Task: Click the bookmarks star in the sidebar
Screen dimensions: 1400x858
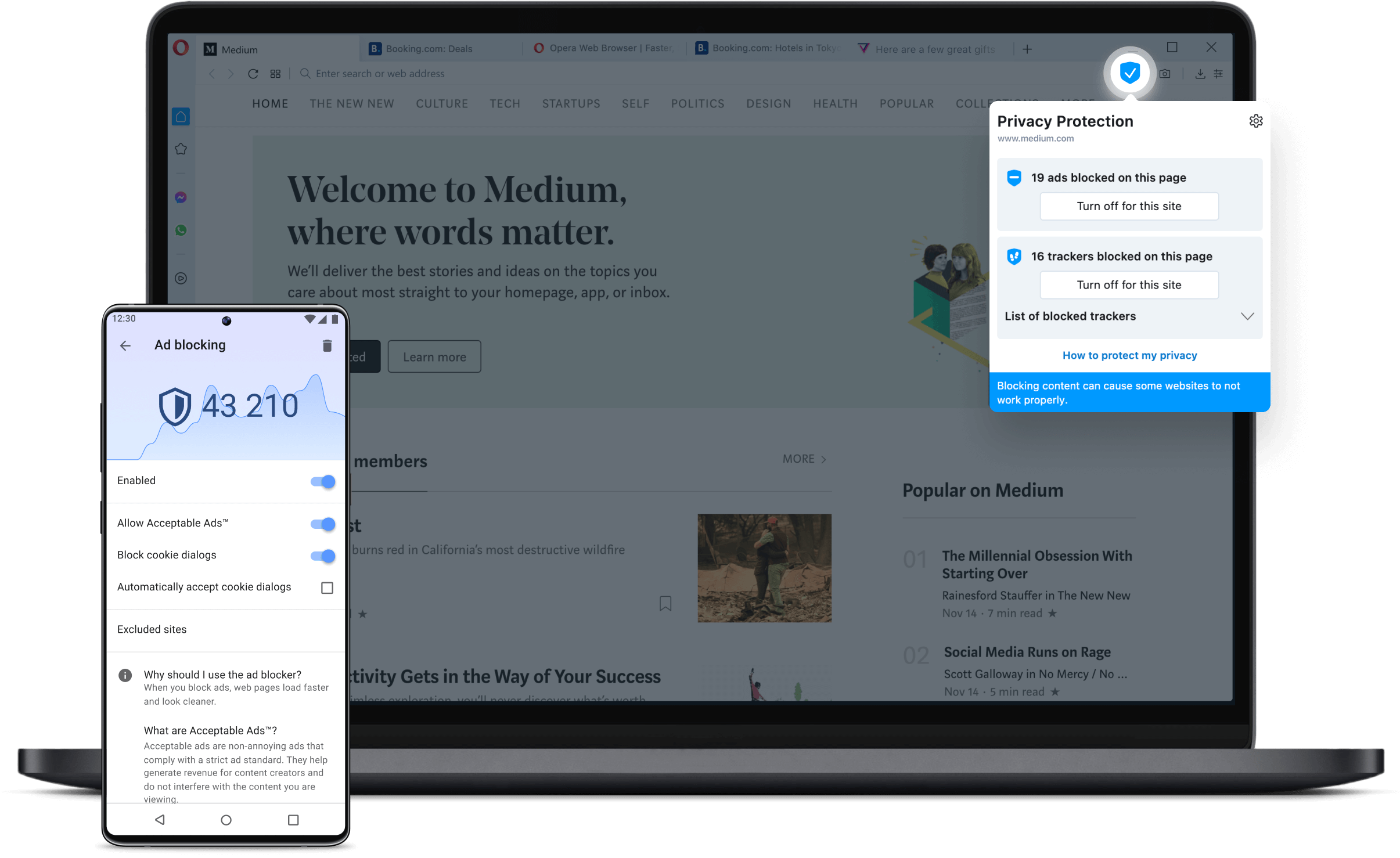Action: tap(181, 149)
